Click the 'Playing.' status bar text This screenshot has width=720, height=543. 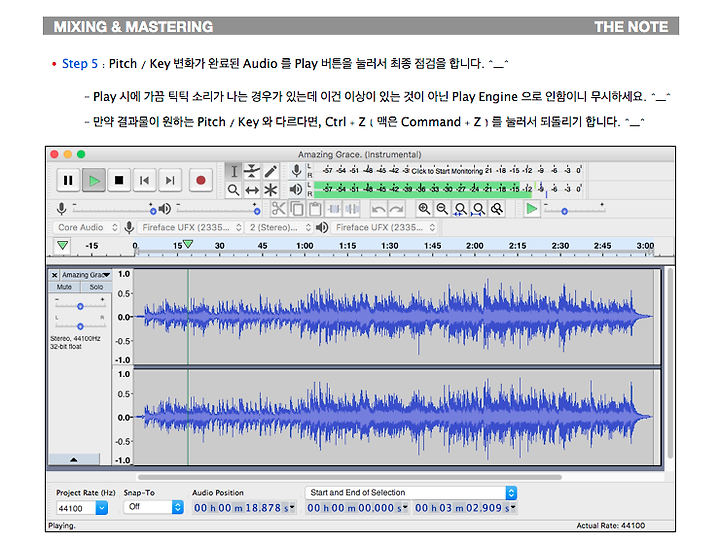62,526
